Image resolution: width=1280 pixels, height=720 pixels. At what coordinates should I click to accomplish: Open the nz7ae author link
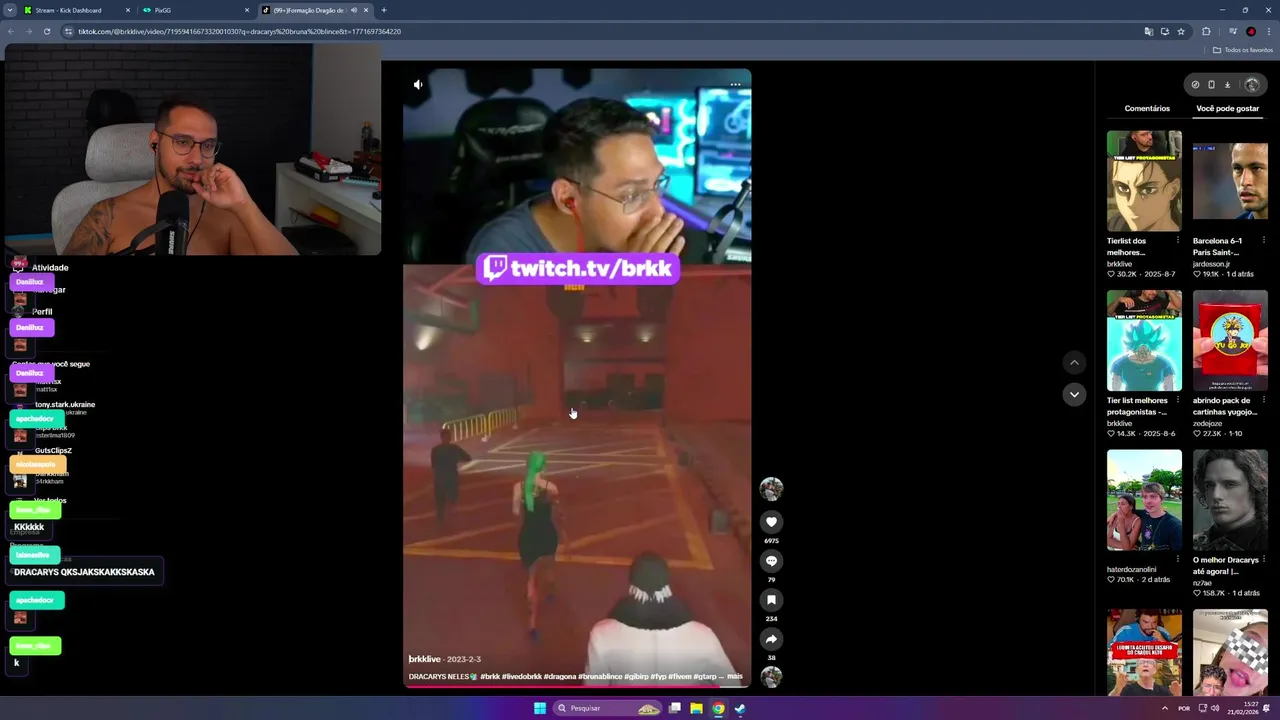1203,582
